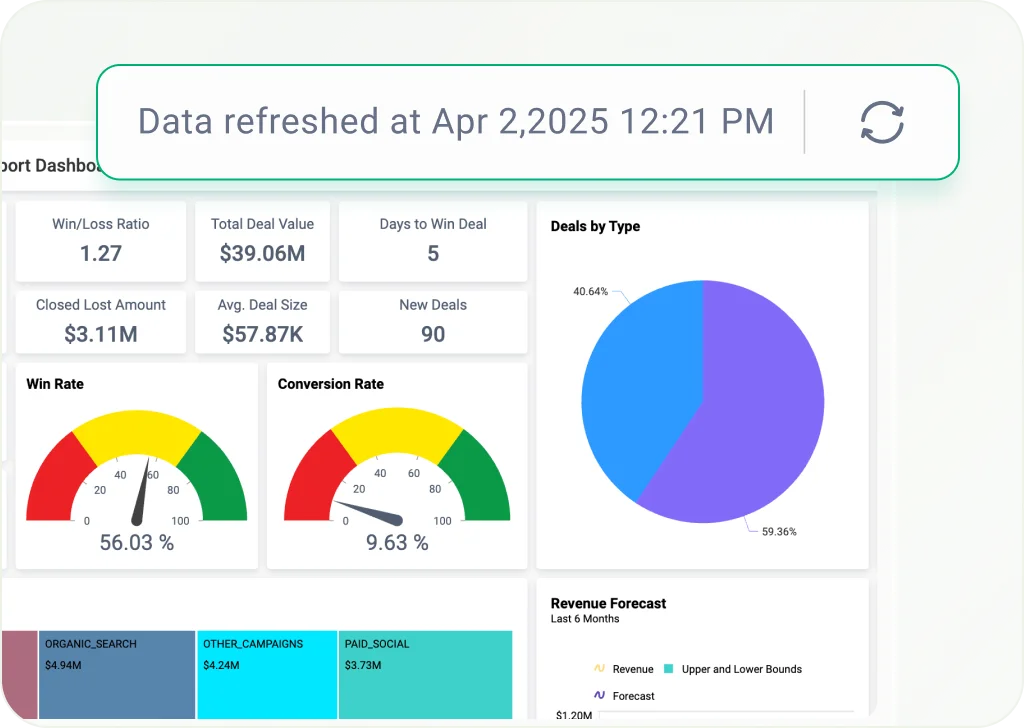Click the Upper and Lower Bounds legend square
The height and width of the screenshot is (728, 1024).
tap(668, 669)
